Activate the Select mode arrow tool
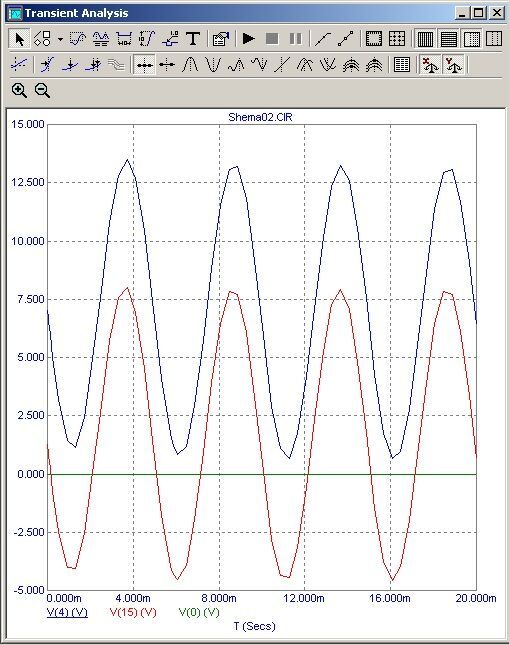Viewport: 509px width, 645px height. (x=19, y=39)
